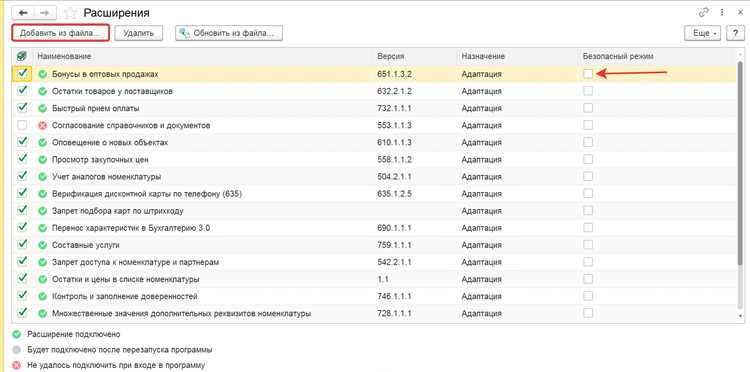Select row Оповещение о новых объектах

[x=375, y=142]
